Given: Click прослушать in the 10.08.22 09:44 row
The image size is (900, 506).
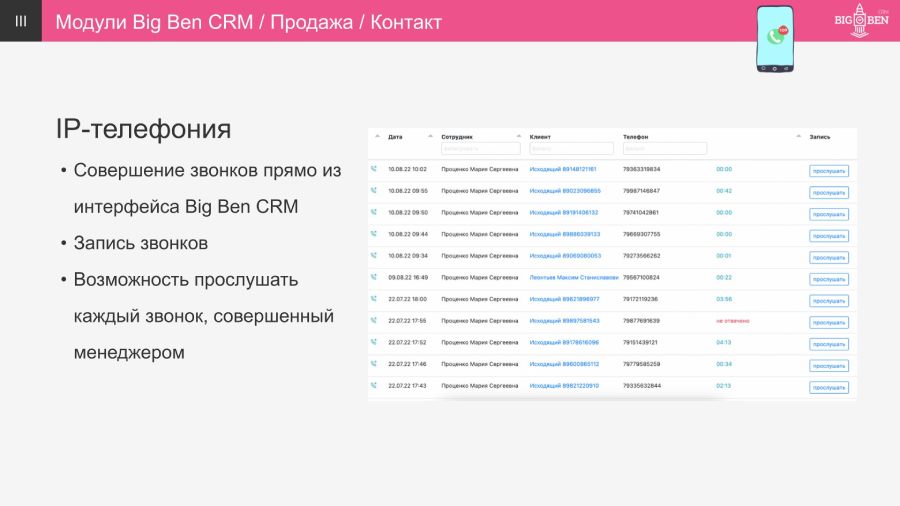Looking at the screenshot, I should click(829, 236).
